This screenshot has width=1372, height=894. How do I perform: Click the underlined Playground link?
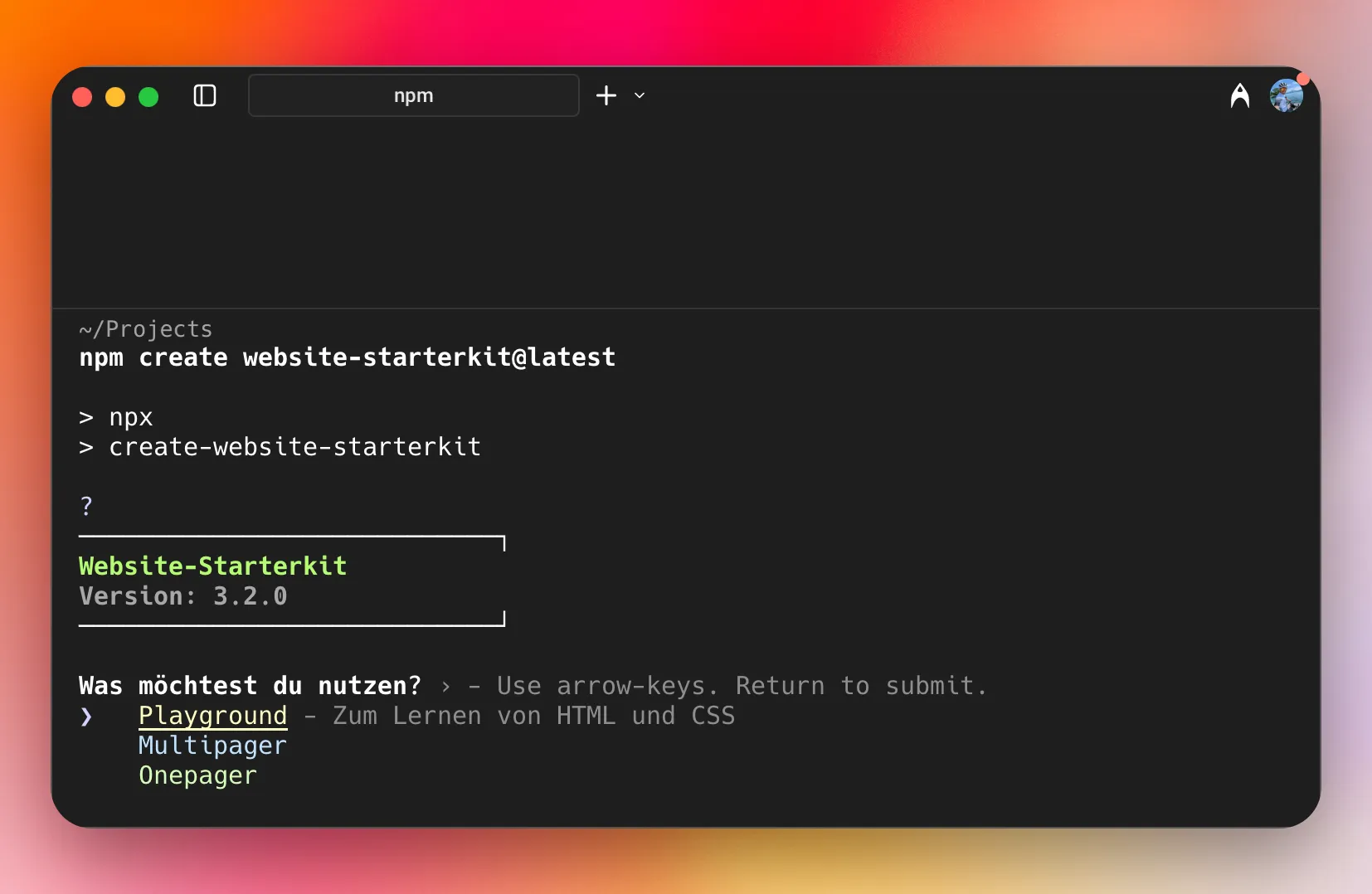[212, 717]
